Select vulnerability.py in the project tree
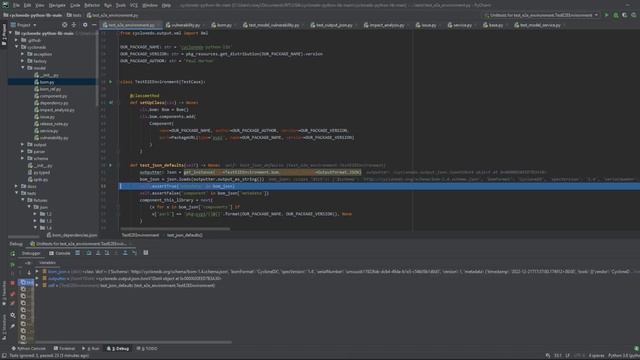 pyautogui.click(x=52, y=138)
